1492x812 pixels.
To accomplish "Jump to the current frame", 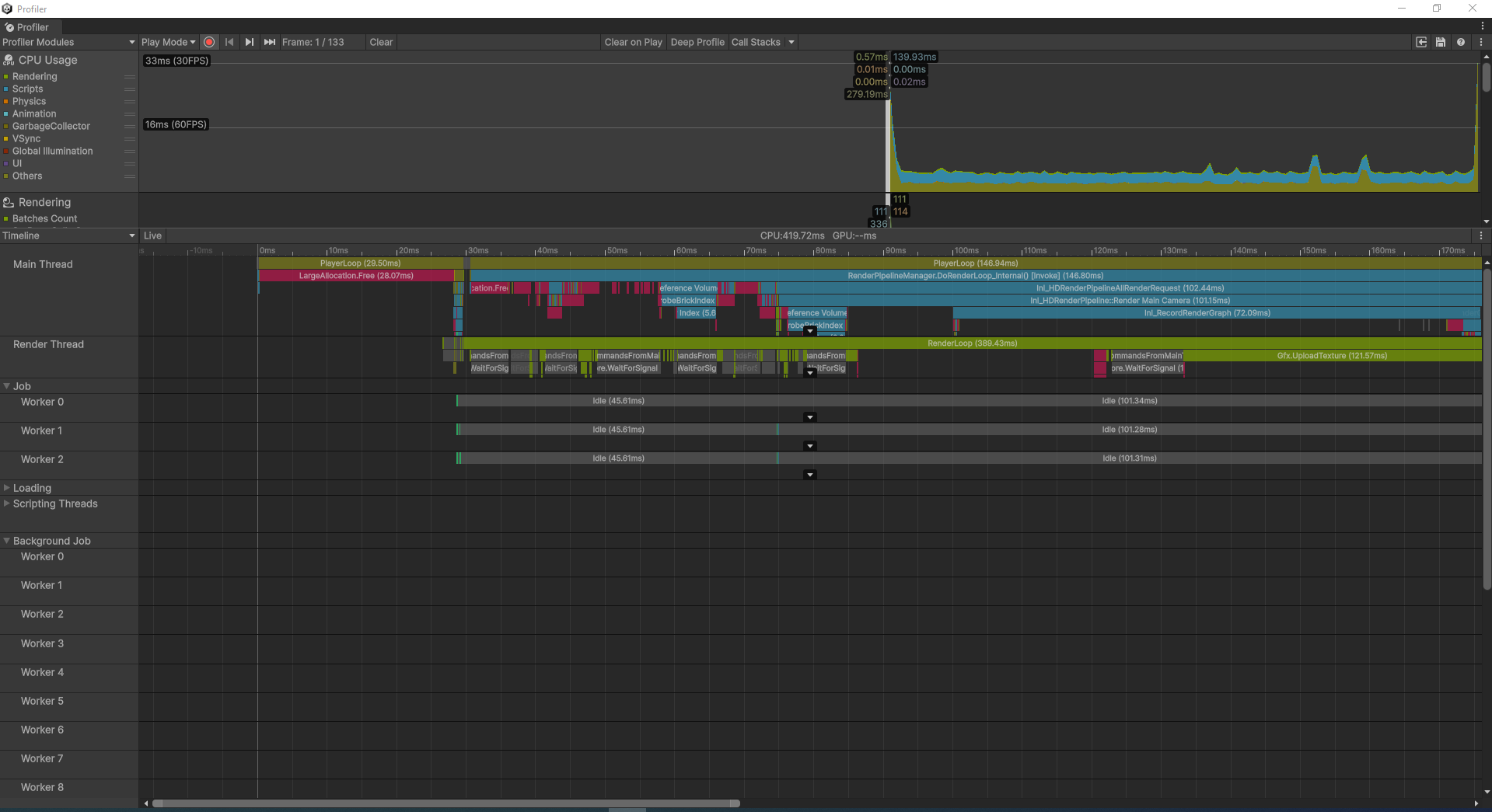I will 269,42.
